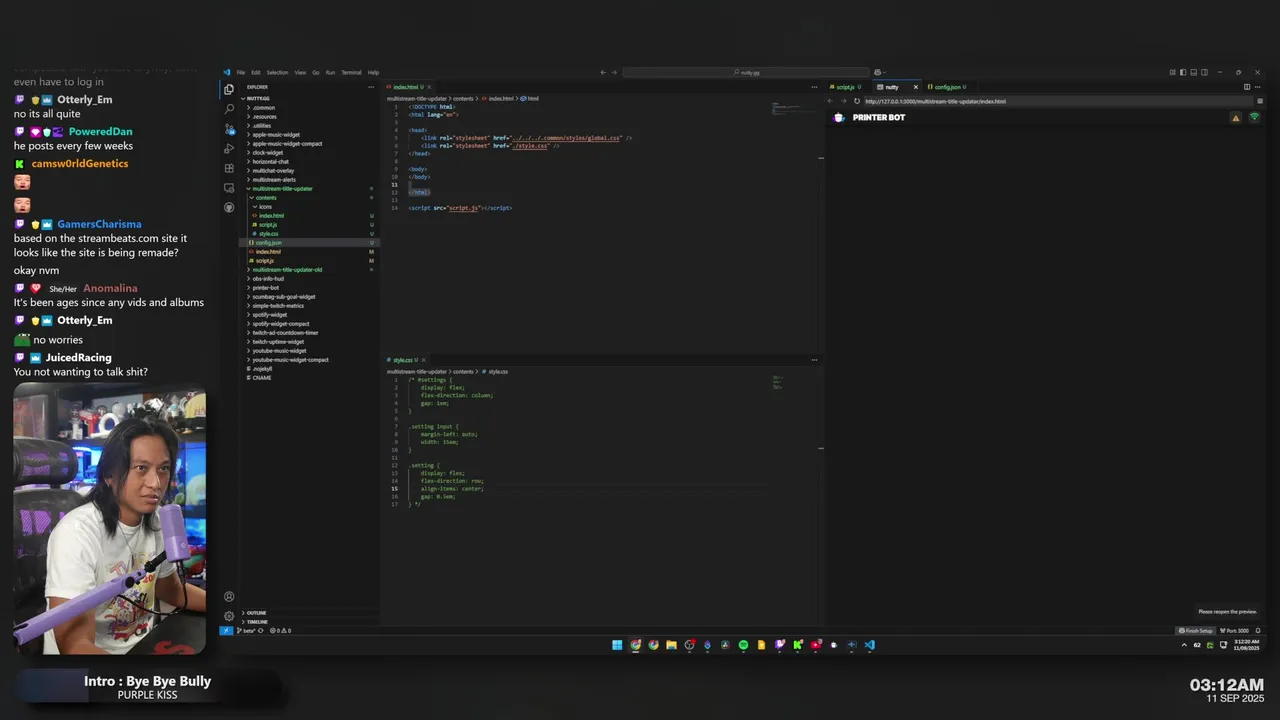Show hidden icons in the system tray

coord(1184,645)
